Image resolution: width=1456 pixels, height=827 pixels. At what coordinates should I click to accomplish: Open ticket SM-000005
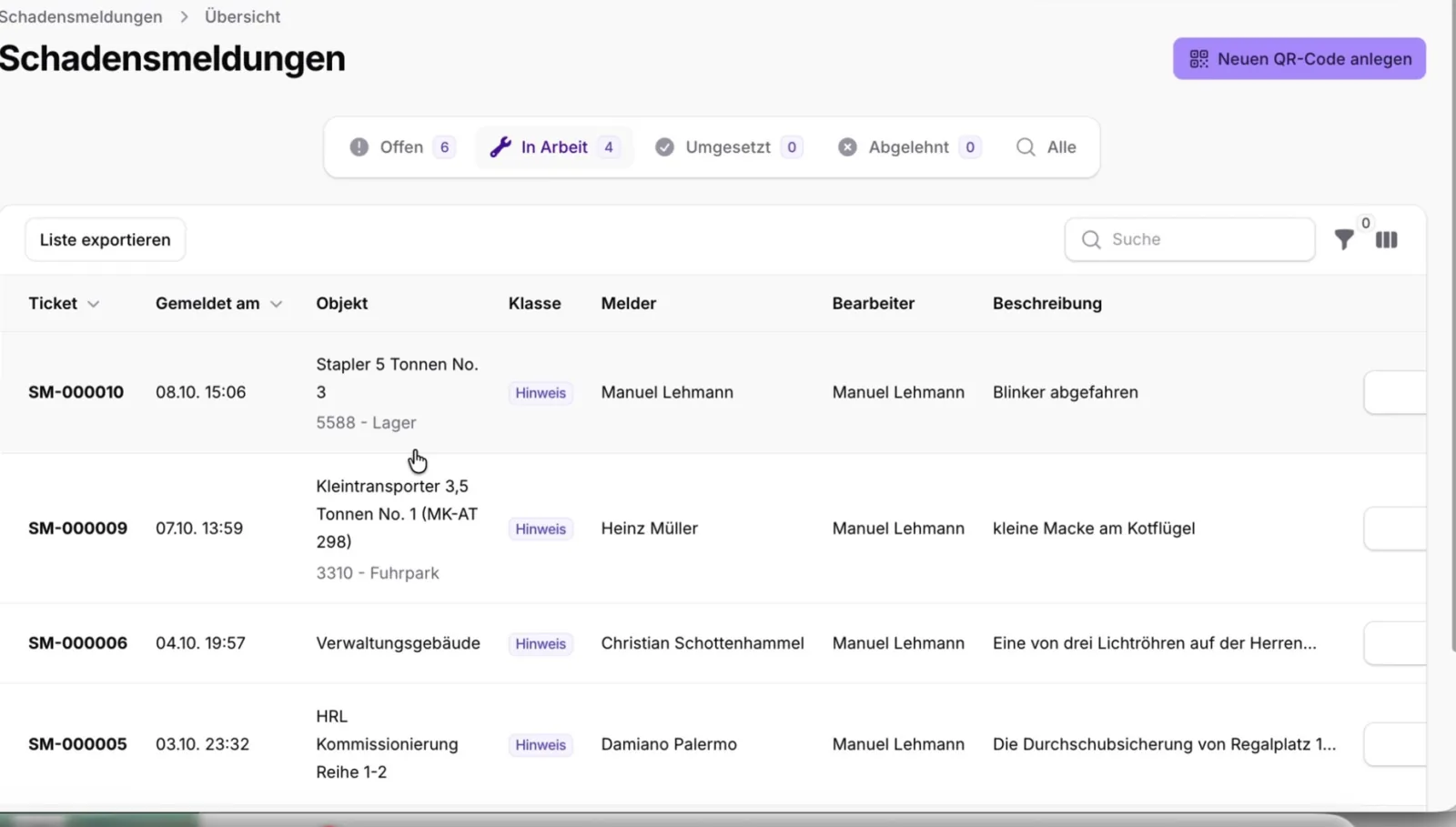78,744
